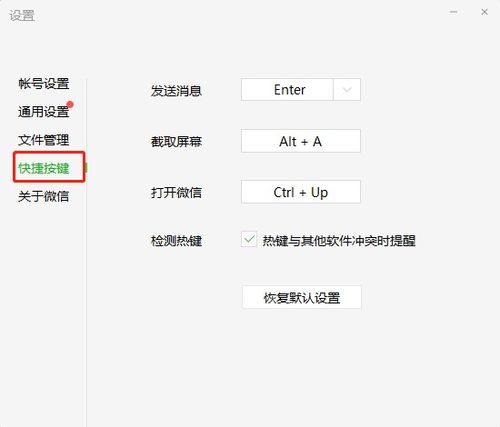This screenshot has width=500, height=427.
Task: Select the 快捷按键 shortcuts tab
Action: coord(44,168)
